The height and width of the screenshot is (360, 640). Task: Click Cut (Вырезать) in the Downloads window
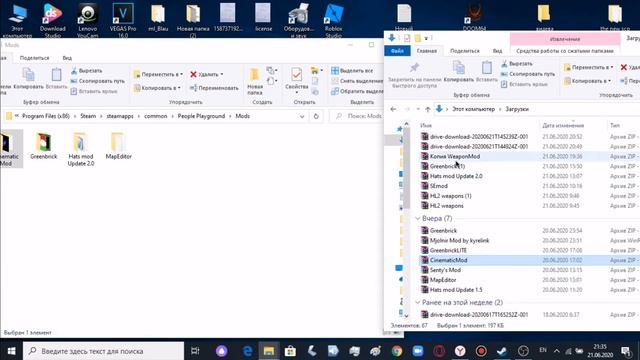coord(517,64)
